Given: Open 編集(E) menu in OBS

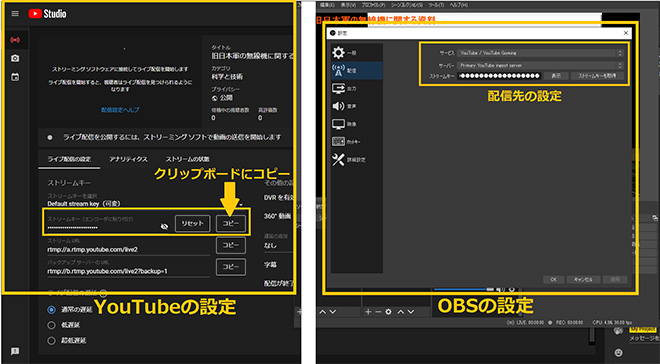Looking at the screenshot, I should 327,5.
